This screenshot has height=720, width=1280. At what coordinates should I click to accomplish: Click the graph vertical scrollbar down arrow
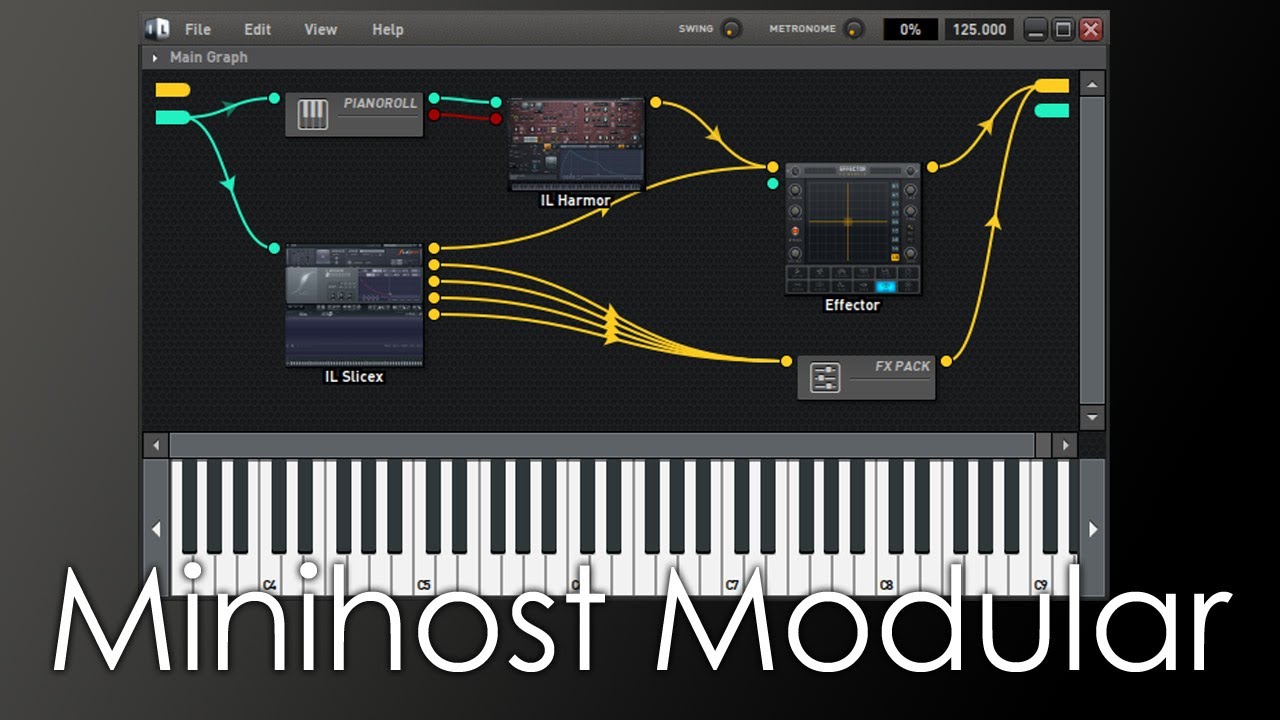(x=1092, y=417)
